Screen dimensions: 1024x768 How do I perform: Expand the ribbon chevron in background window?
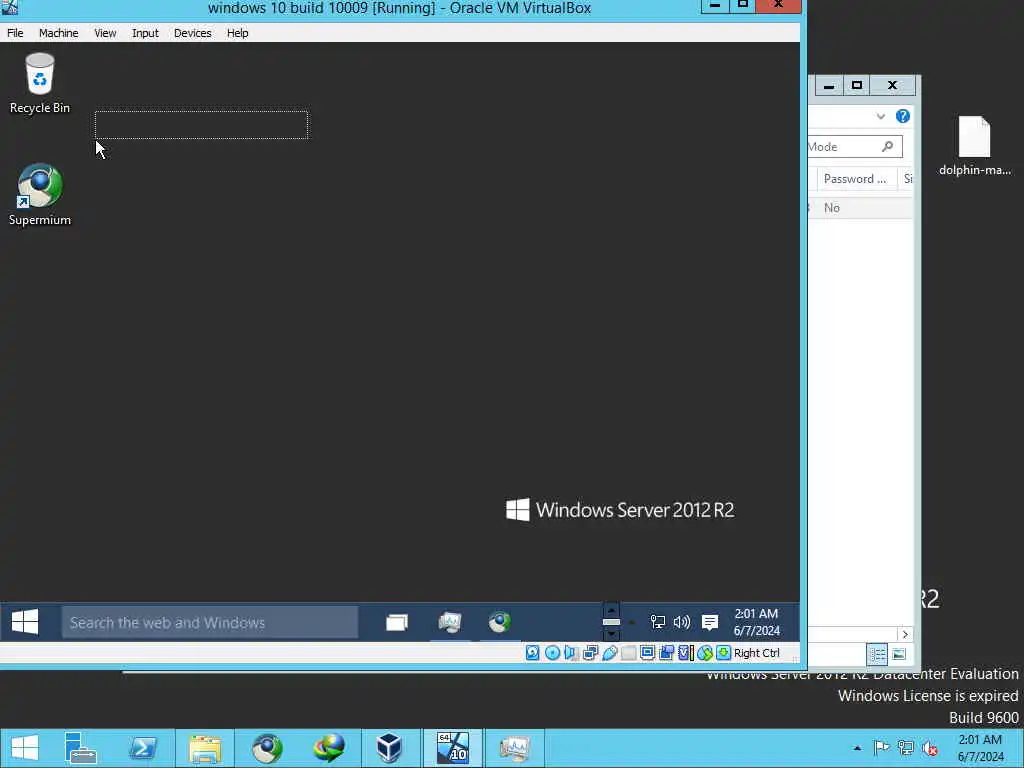880,116
